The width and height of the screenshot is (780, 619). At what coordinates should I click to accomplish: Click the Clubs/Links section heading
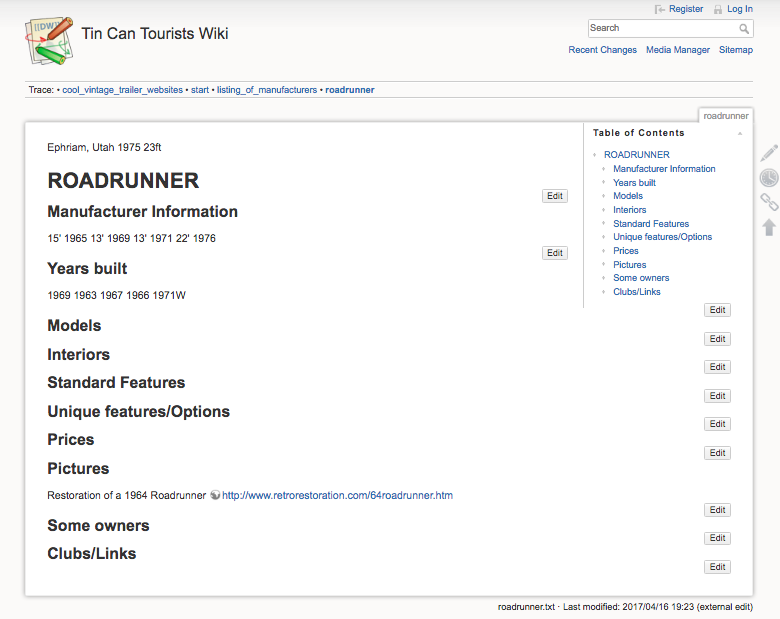coord(92,554)
